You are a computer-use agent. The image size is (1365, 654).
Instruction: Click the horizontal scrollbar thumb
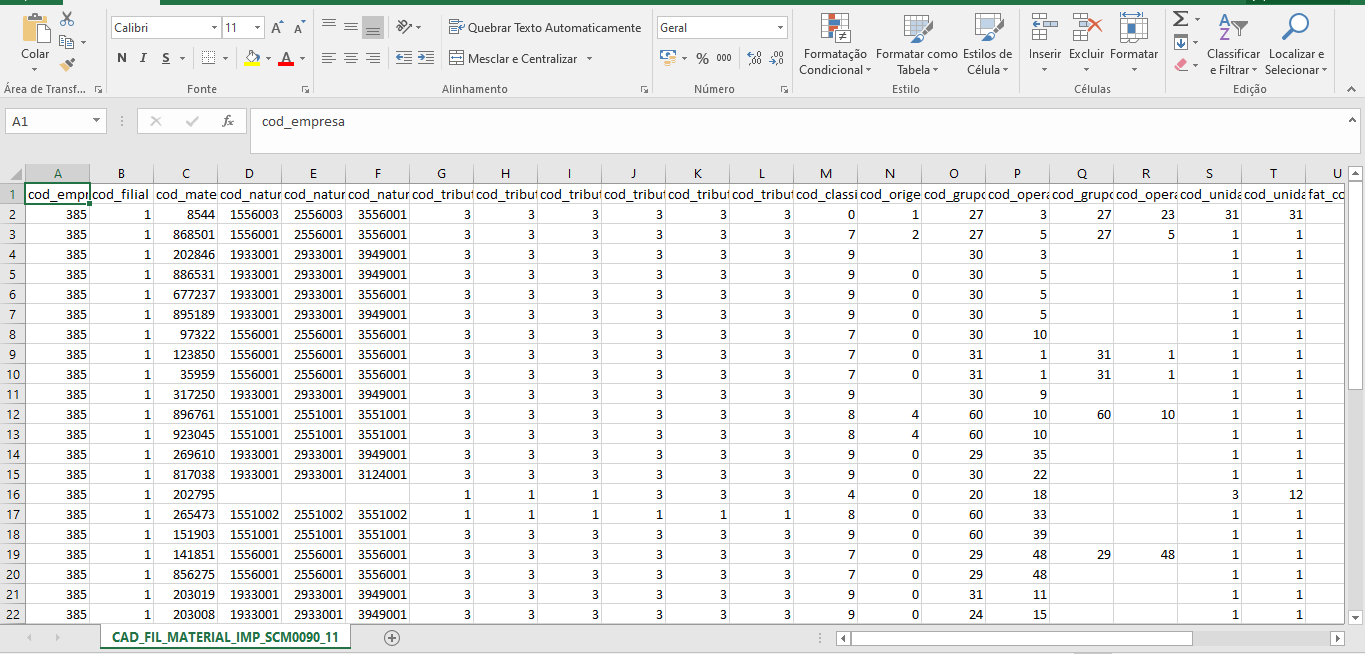1023,637
